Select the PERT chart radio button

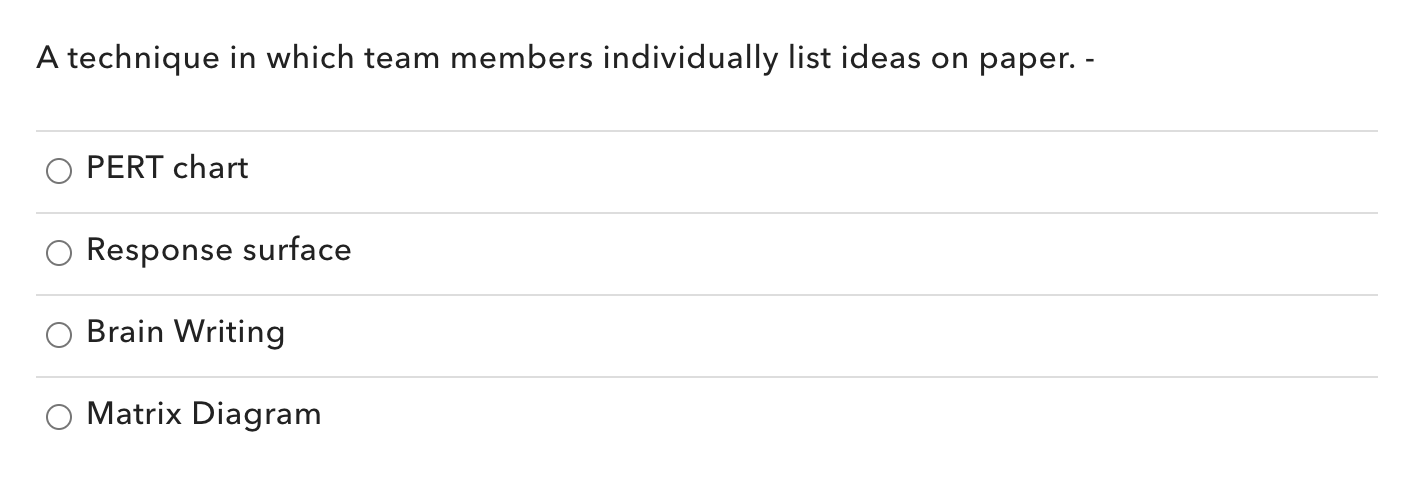(x=59, y=171)
